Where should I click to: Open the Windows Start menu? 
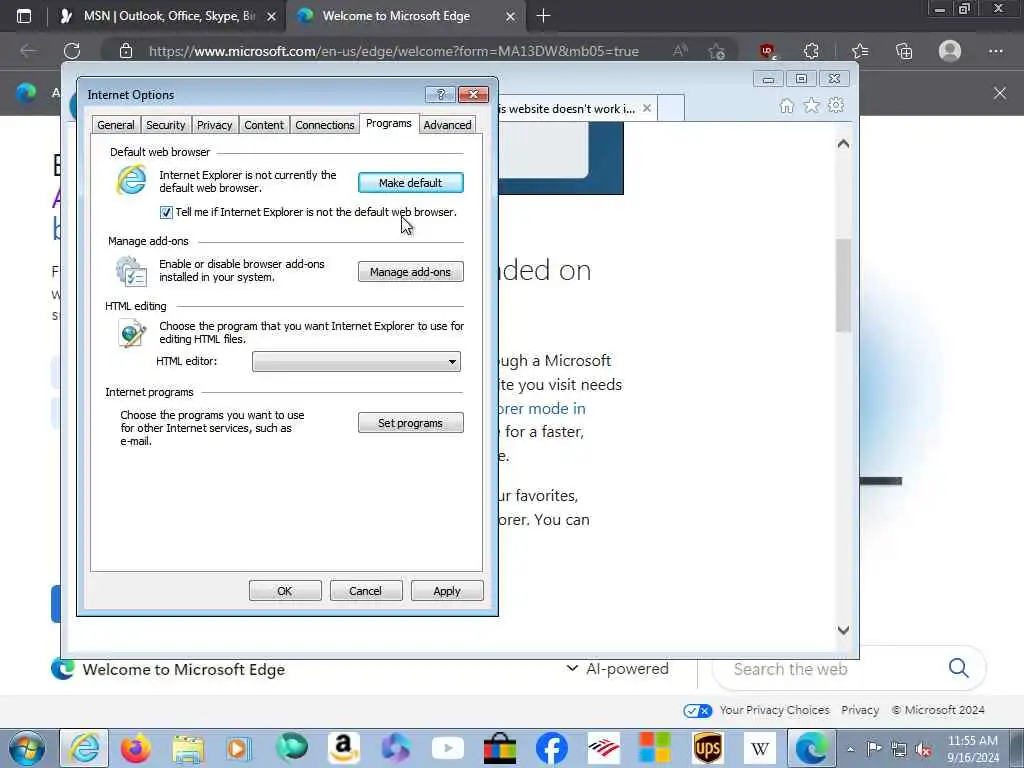click(27, 748)
